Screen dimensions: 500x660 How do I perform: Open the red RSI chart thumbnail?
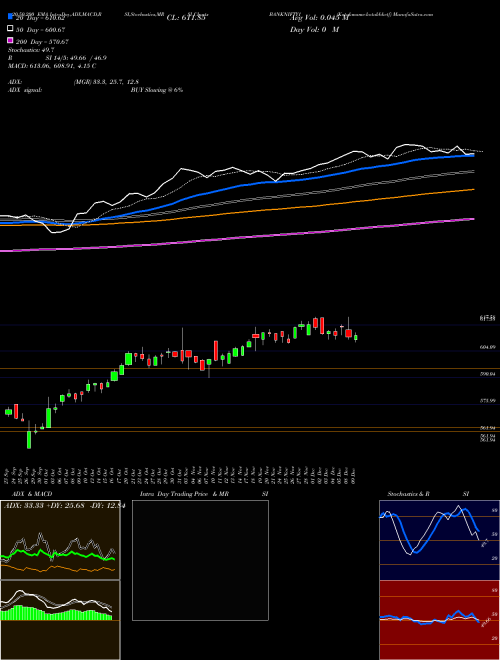click(439, 620)
